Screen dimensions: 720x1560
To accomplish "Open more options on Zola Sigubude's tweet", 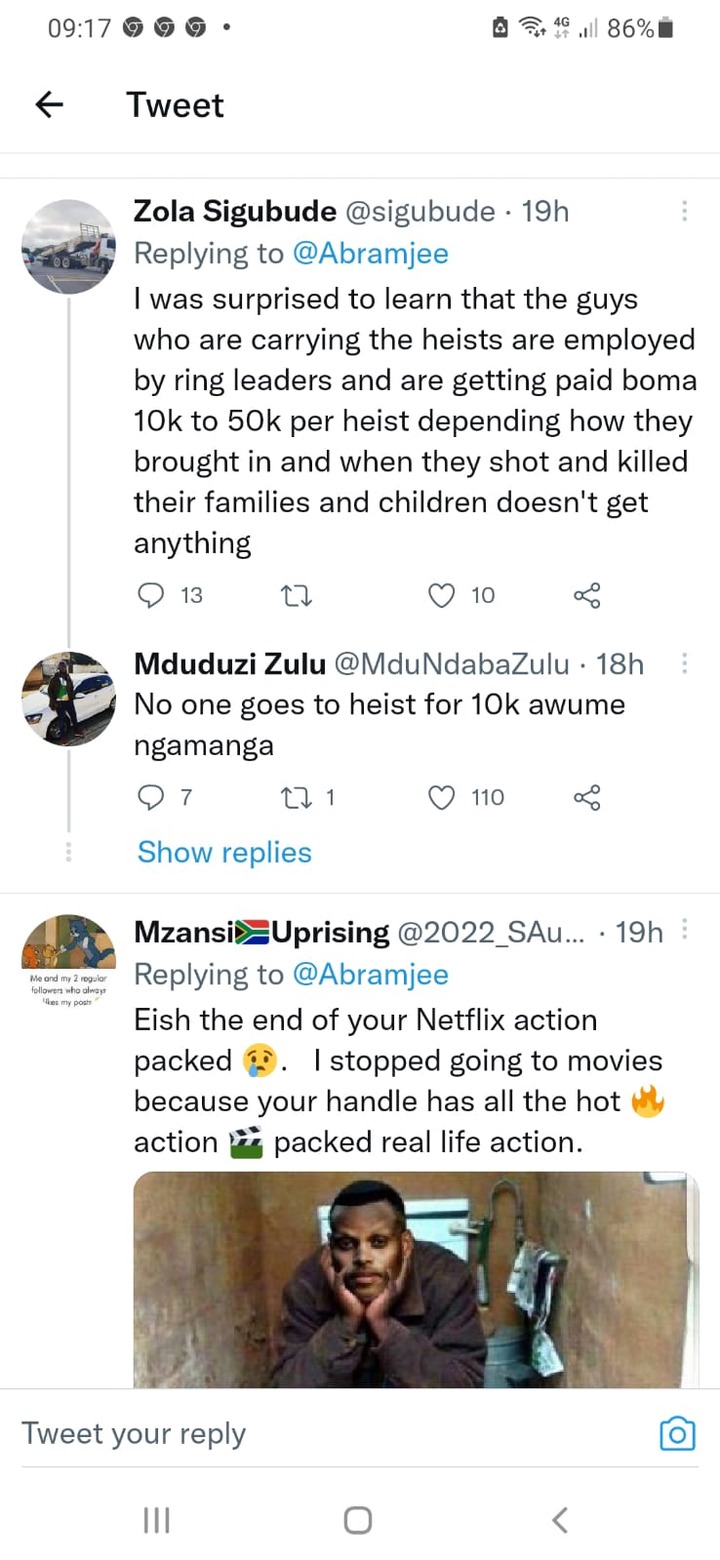I will [684, 211].
